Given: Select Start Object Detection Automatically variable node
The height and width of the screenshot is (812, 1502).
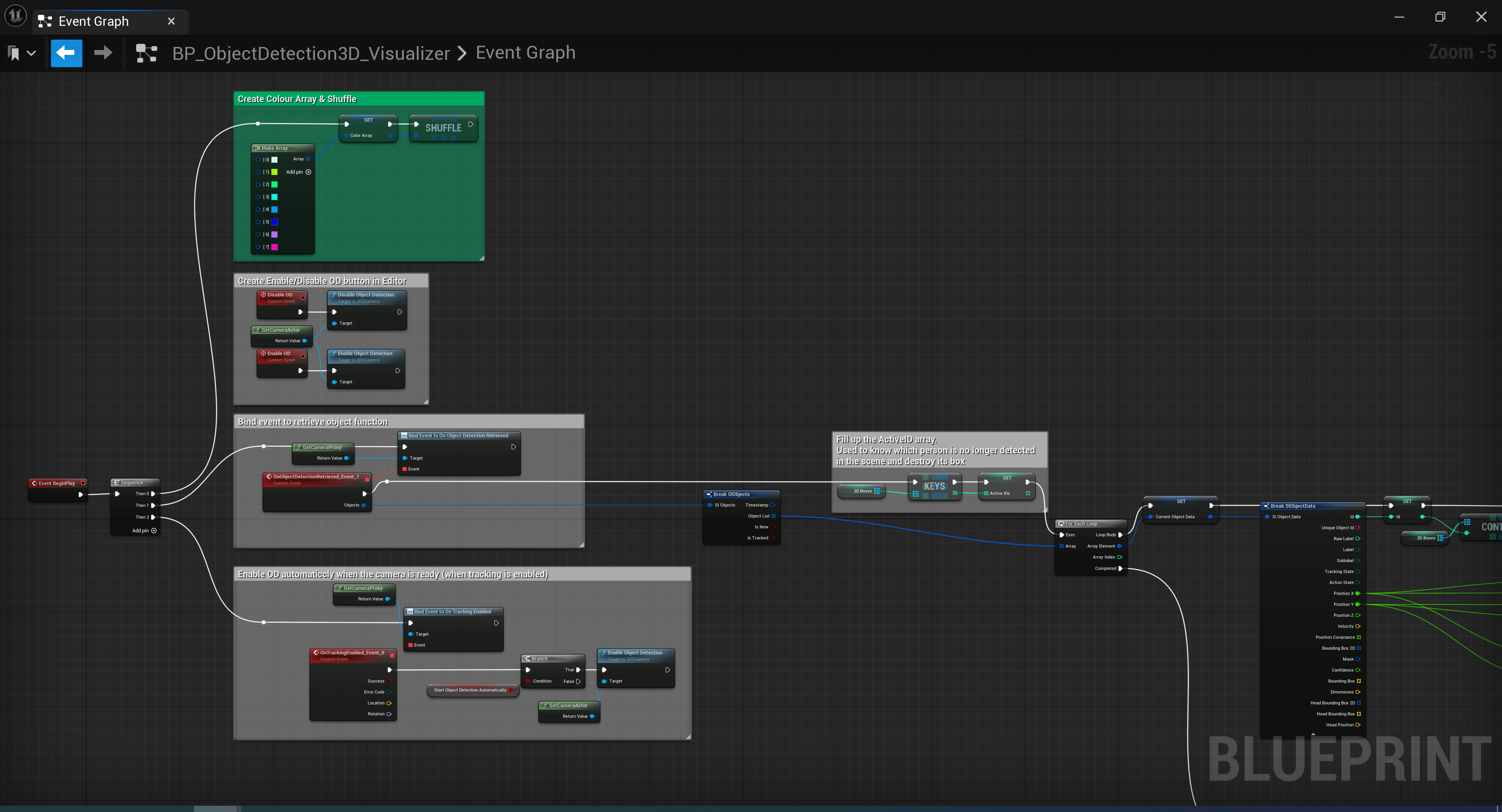Looking at the screenshot, I should pyautogui.click(x=473, y=690).
